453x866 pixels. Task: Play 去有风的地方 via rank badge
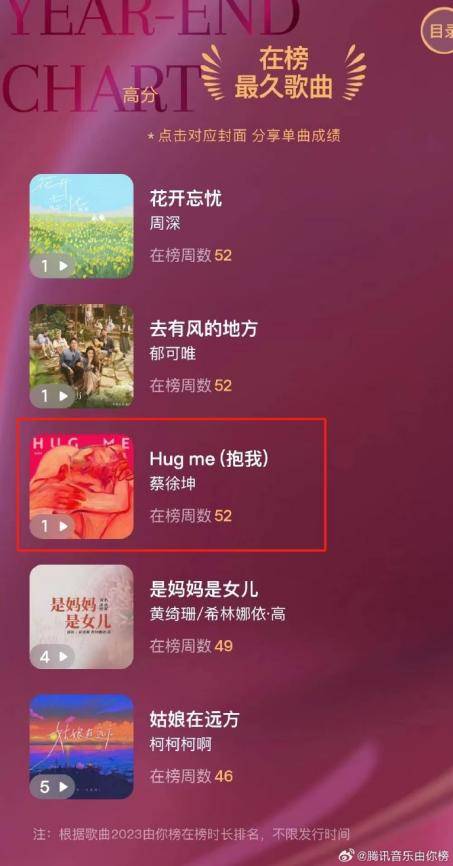tap(52, 396)
